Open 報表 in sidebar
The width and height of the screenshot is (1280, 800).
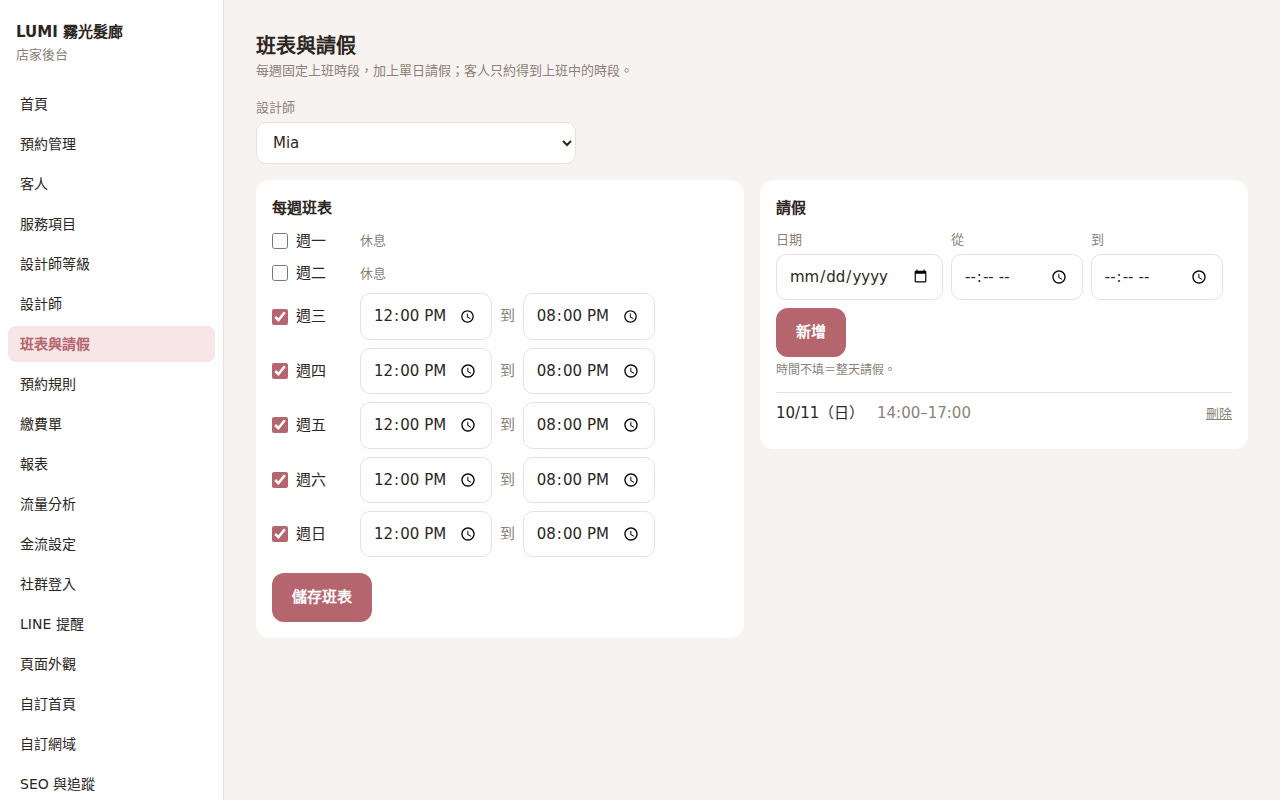tap(111, 464)
